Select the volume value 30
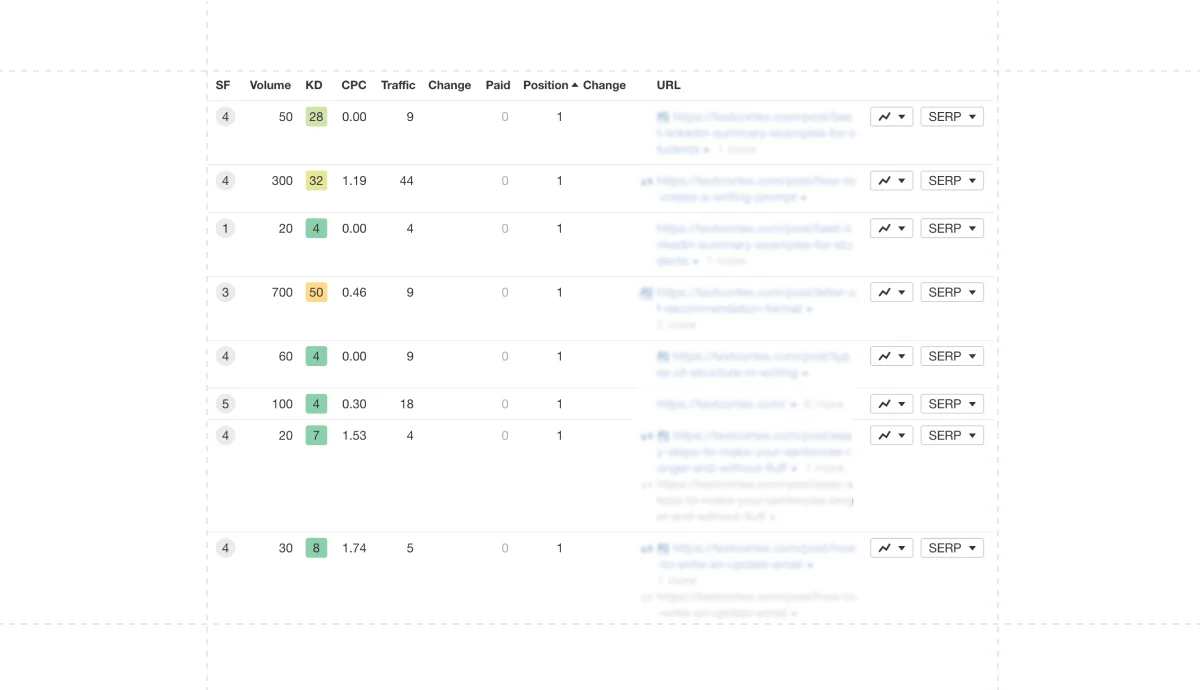The height and width of the screenshot is (690, 1200). [286, 548]
